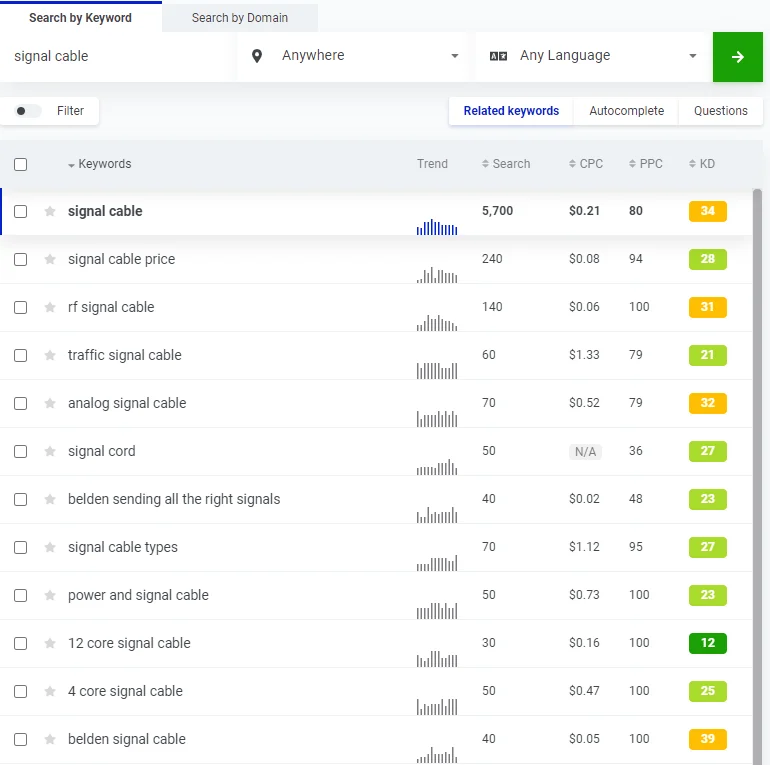Viewport: 770px width, 765px height.
Task: Star the 'belden signal cable' keyword
Action: 50,740
